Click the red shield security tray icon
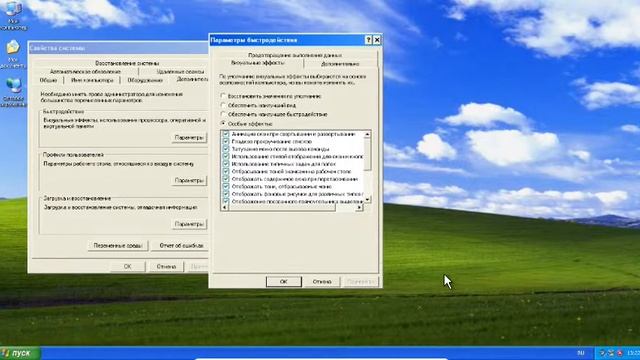640x360 pixels. 620,353
